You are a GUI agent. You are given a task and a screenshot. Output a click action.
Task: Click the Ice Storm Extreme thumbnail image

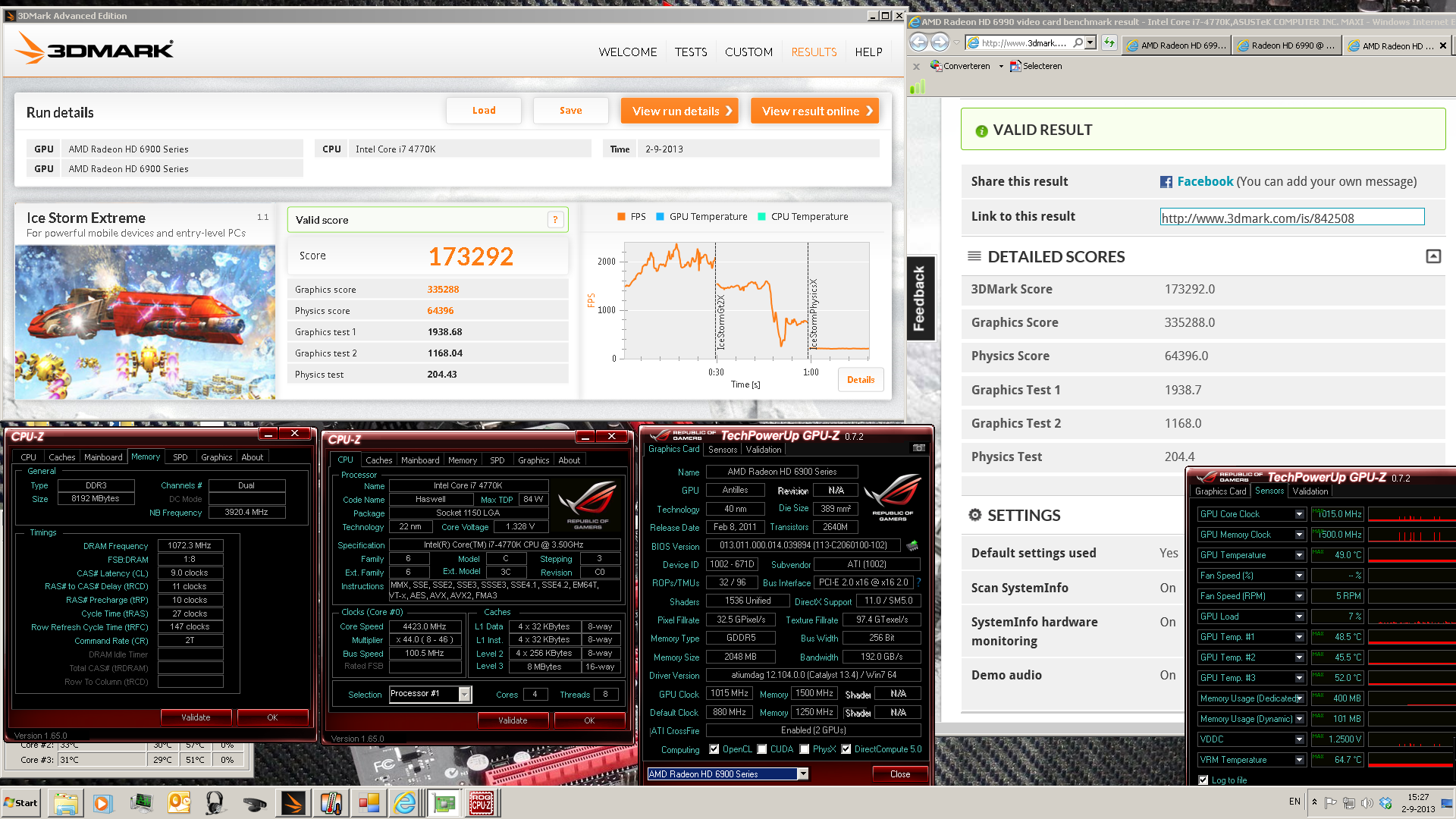[x=145, y=322]
